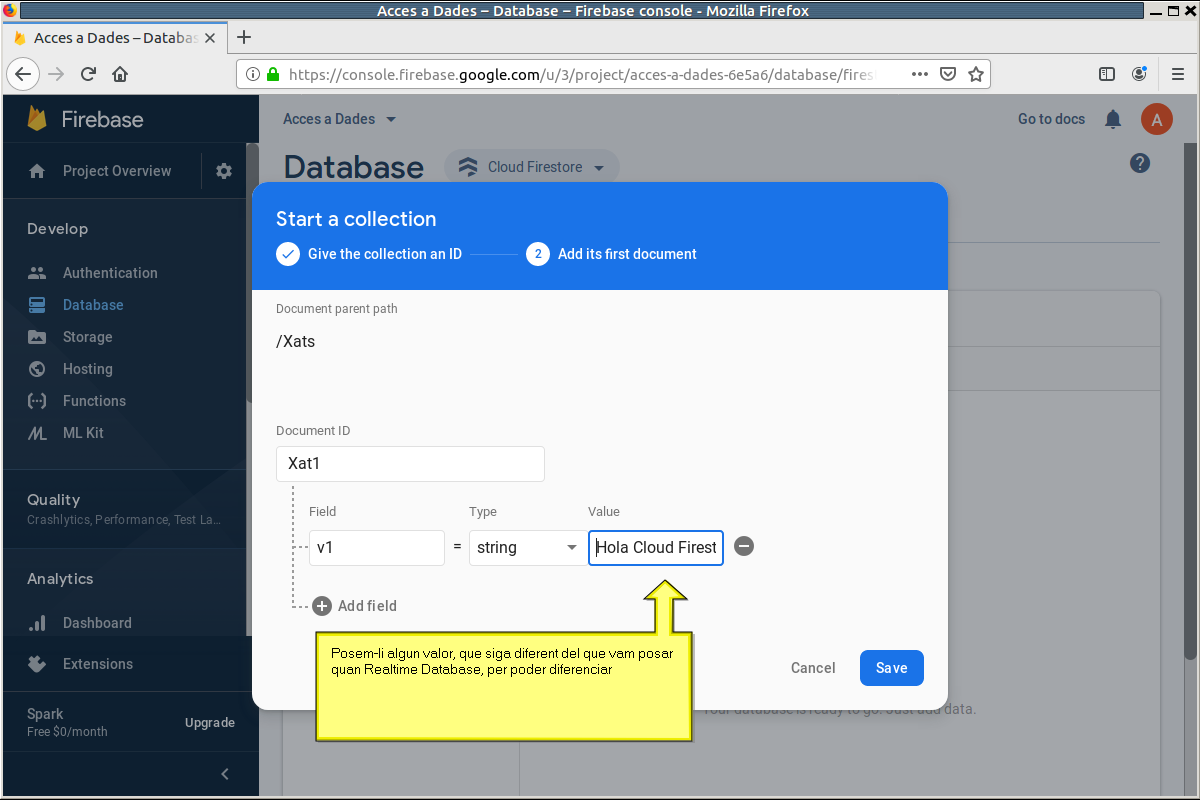Bookmark this page with star icon

(976, 74)
